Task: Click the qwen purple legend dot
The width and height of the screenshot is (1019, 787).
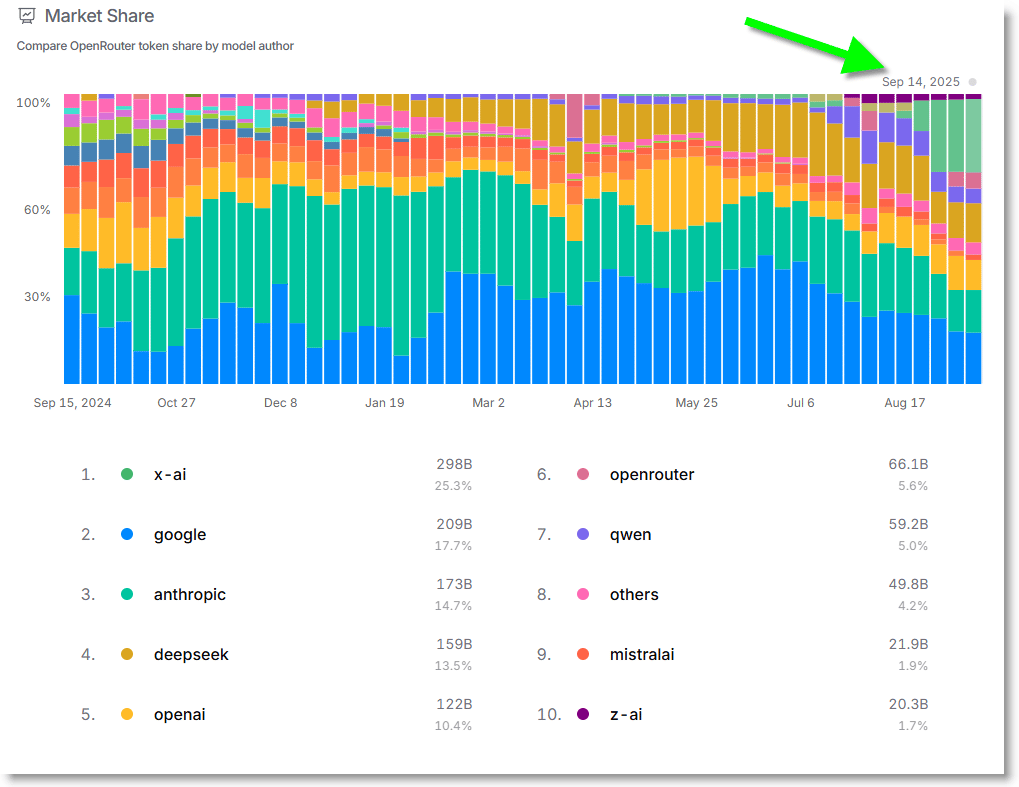Action: 583,534
